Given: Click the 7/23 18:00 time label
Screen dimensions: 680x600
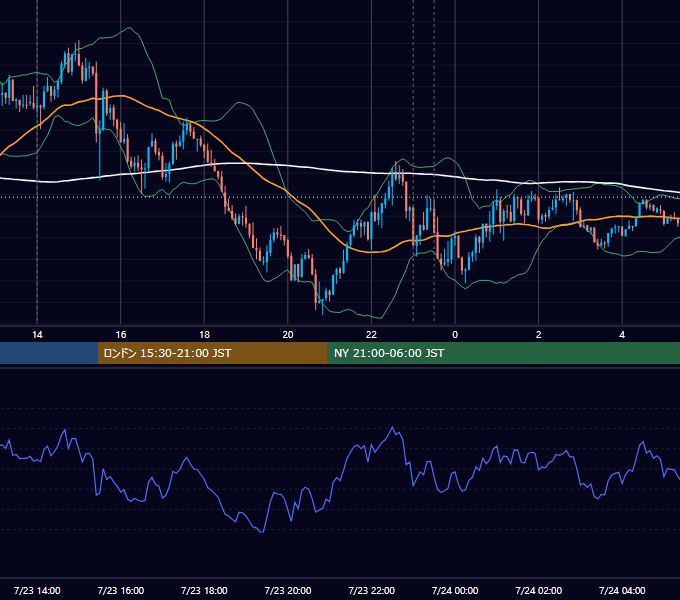Looking at the screenshot, I should 204,590.
